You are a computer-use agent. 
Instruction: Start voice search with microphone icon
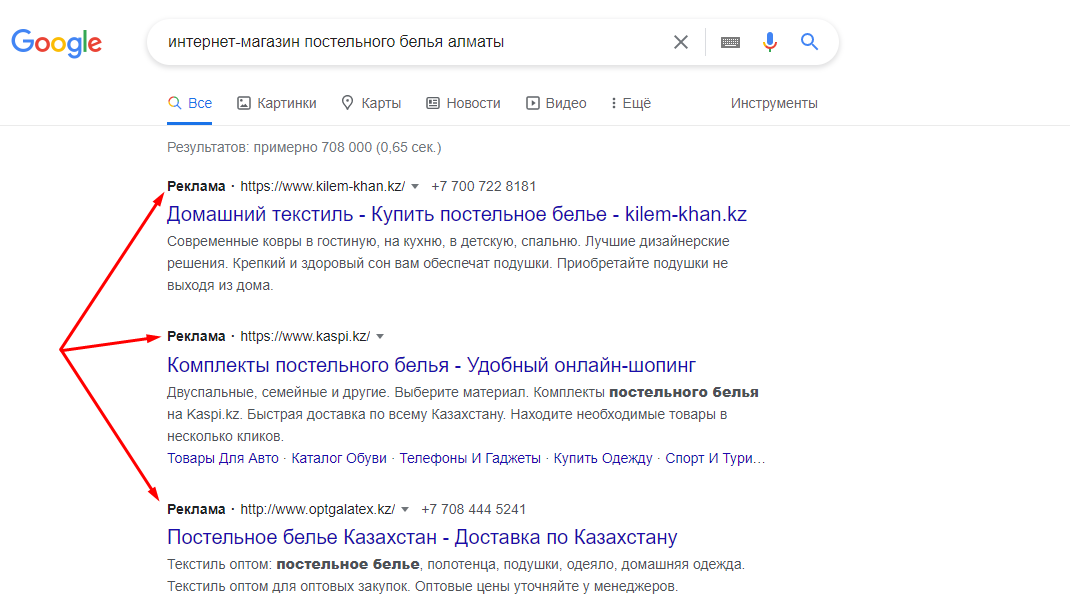point(770,42)
